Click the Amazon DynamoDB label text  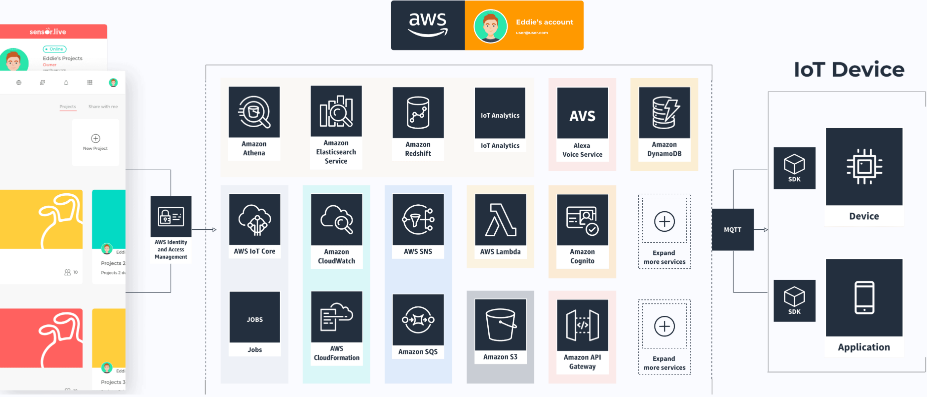(x=664, y=149)
